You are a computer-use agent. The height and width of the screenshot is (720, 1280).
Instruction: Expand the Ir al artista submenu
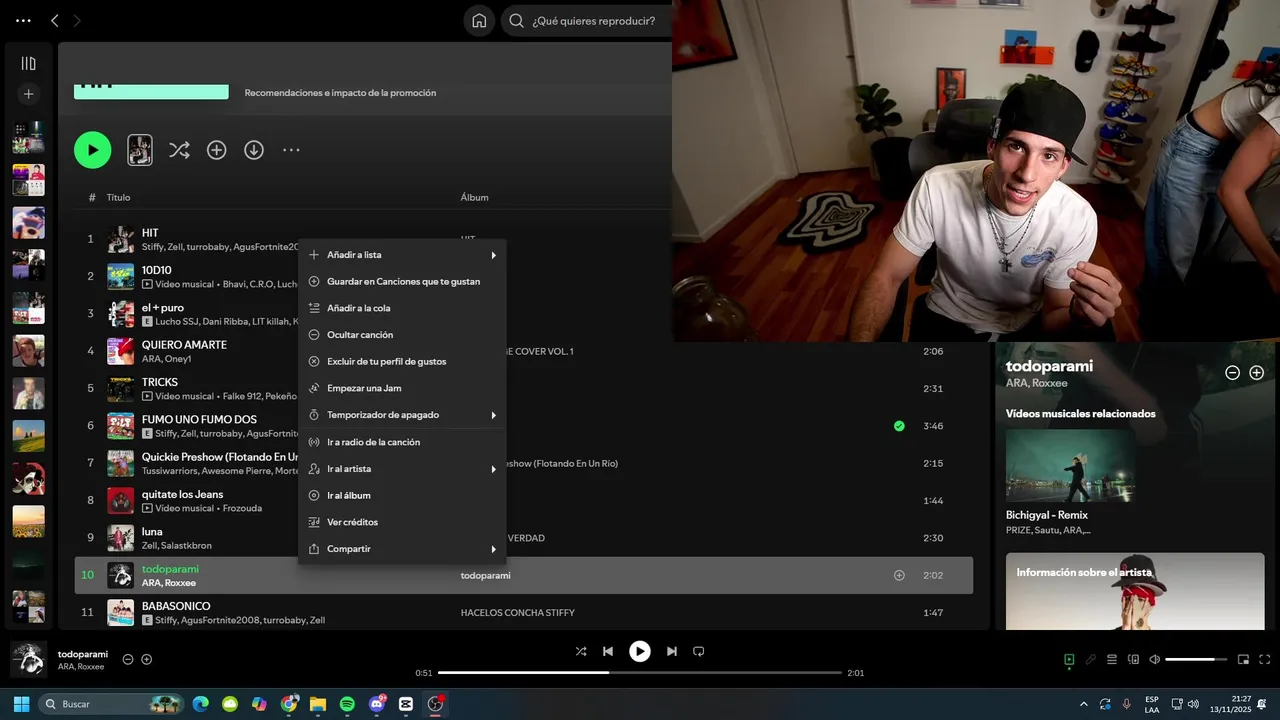[x=402, y=469]
